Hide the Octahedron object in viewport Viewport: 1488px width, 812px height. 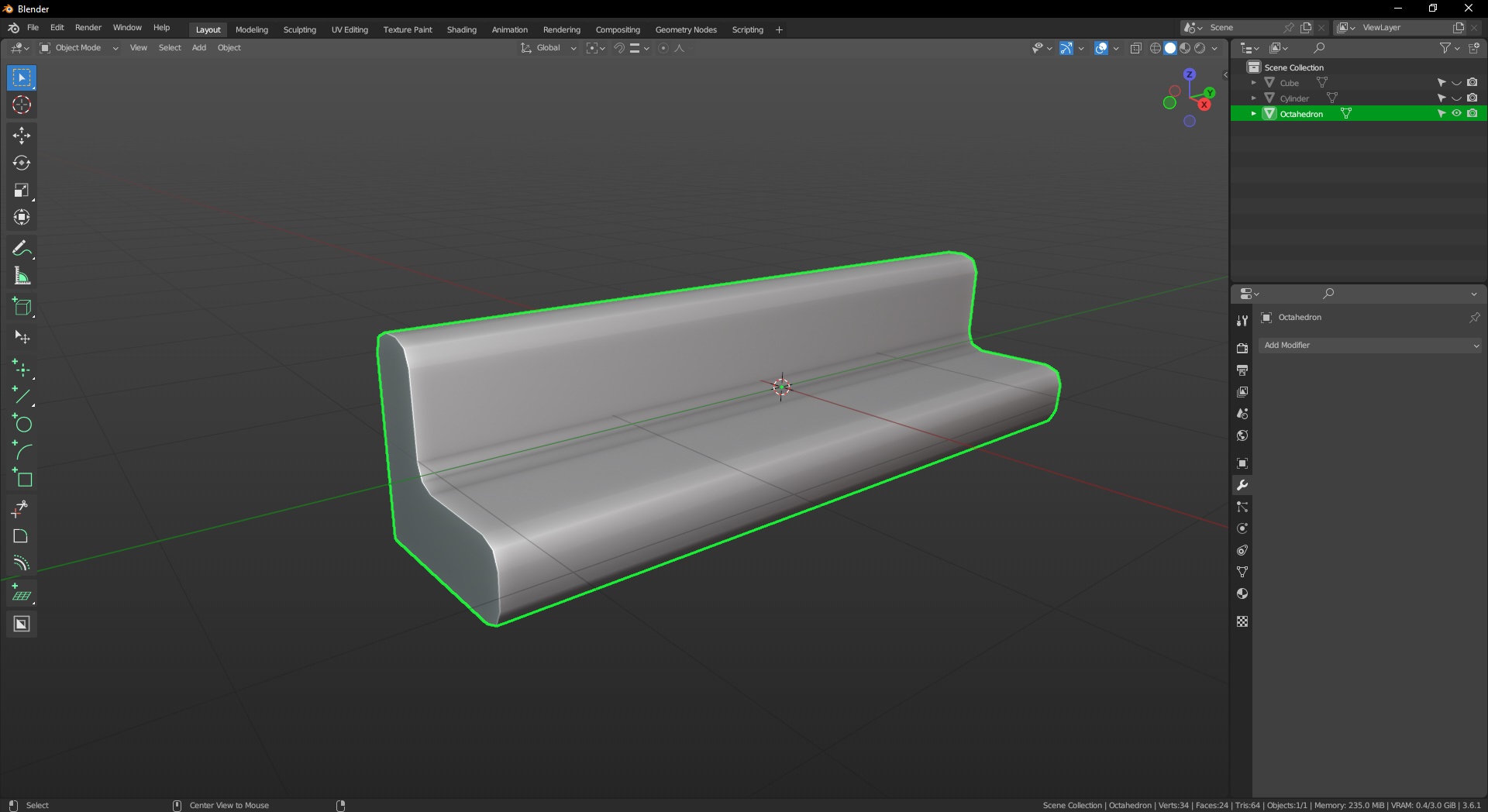coord(1456,114)
